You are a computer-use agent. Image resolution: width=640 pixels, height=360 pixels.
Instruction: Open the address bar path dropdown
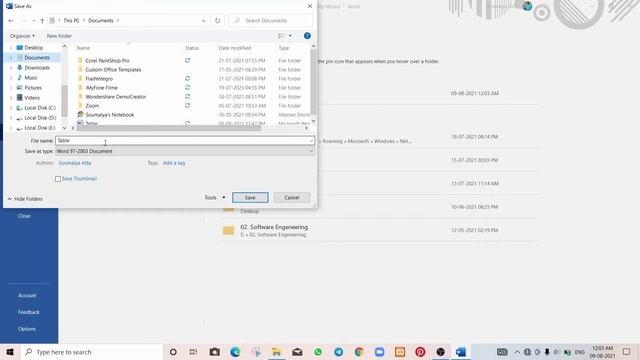pyautogui.click(x=203, y=20)
